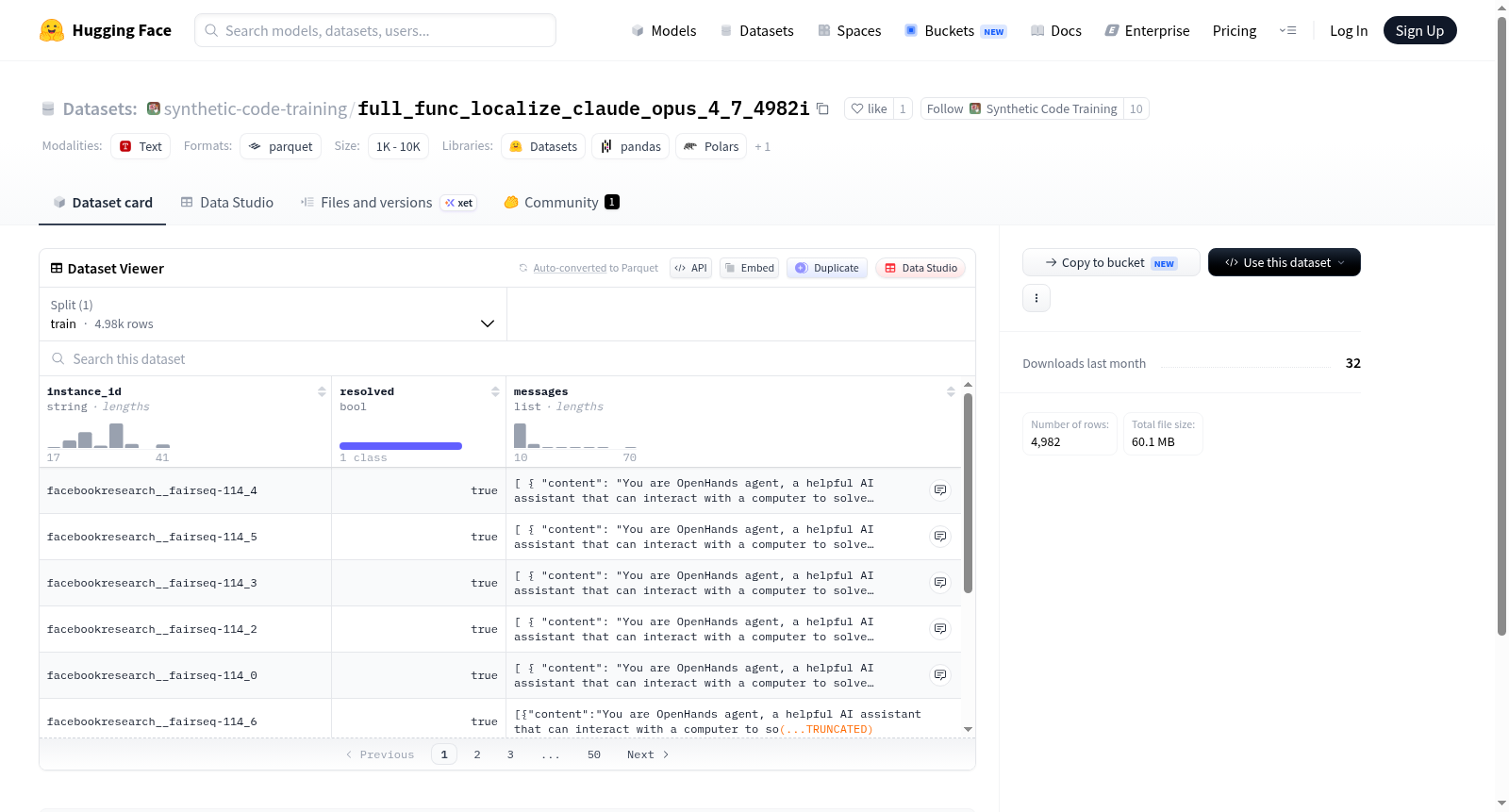This screenshot has height=812, width=1509.
Task: Copy dataset name with the copy icon
Action: coord(822,108)
